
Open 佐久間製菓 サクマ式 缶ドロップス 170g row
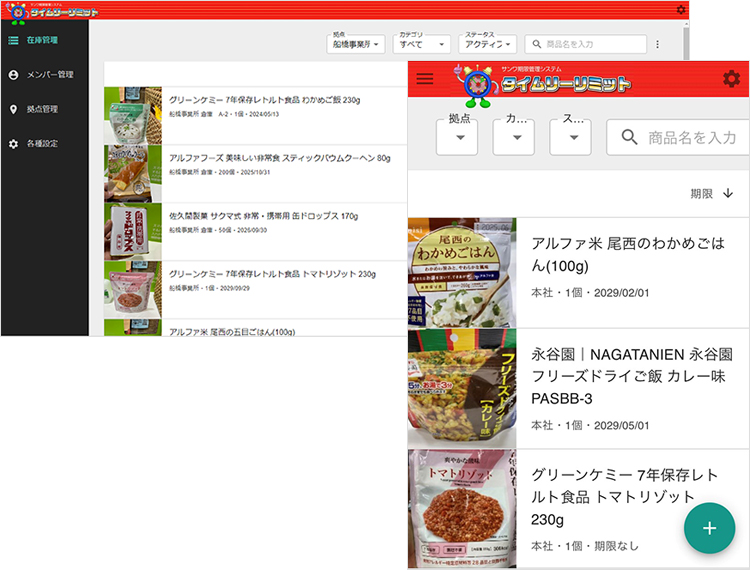255,231
